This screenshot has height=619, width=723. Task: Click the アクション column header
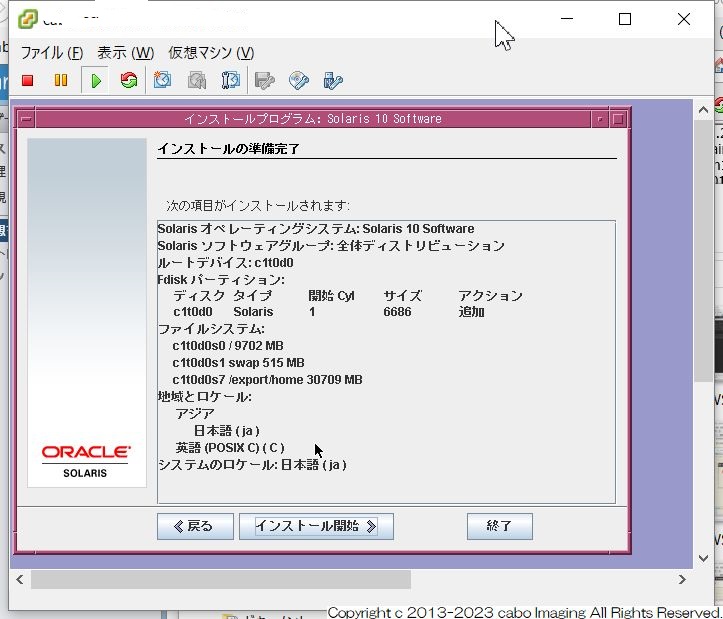490,296
